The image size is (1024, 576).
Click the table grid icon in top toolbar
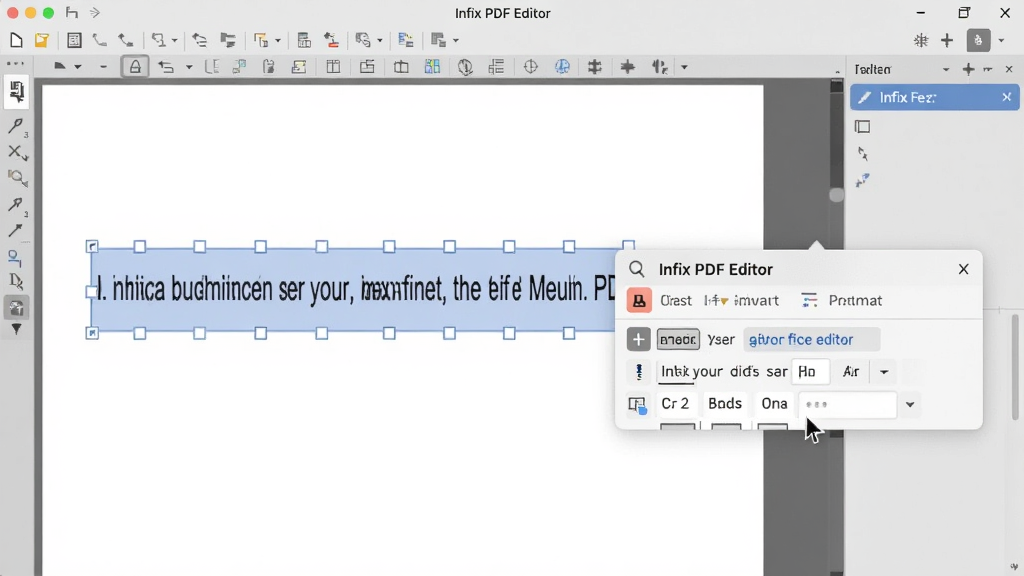(x=304, y=40)
